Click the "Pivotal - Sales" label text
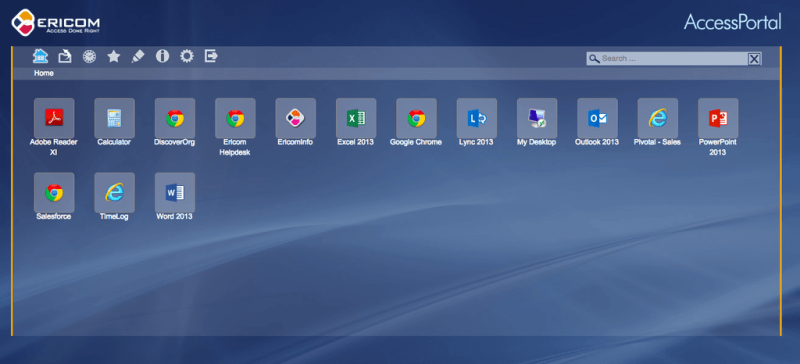 (x=657, y=142)
